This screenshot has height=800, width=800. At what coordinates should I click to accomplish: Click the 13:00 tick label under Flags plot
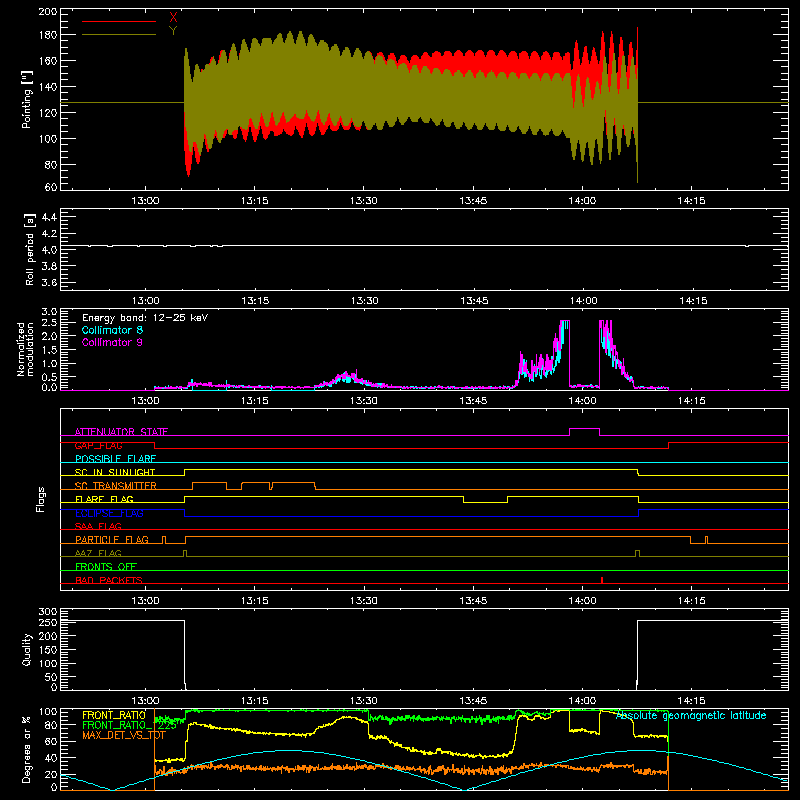145,601
